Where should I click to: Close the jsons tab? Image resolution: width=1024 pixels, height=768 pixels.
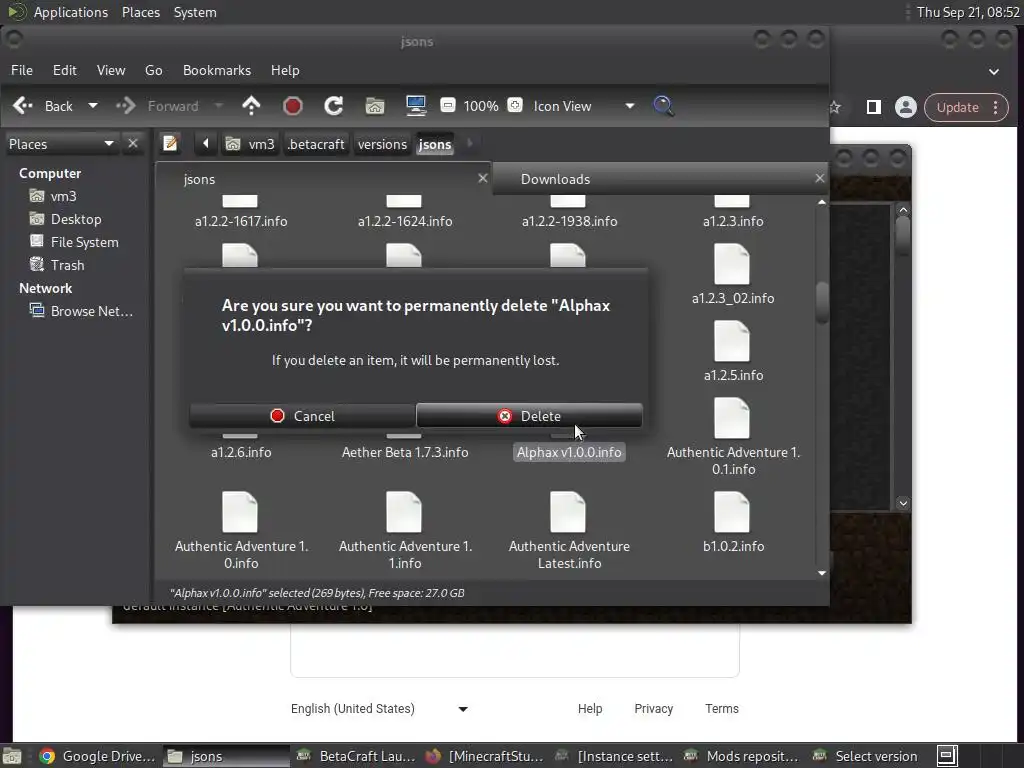coord(483,178)
